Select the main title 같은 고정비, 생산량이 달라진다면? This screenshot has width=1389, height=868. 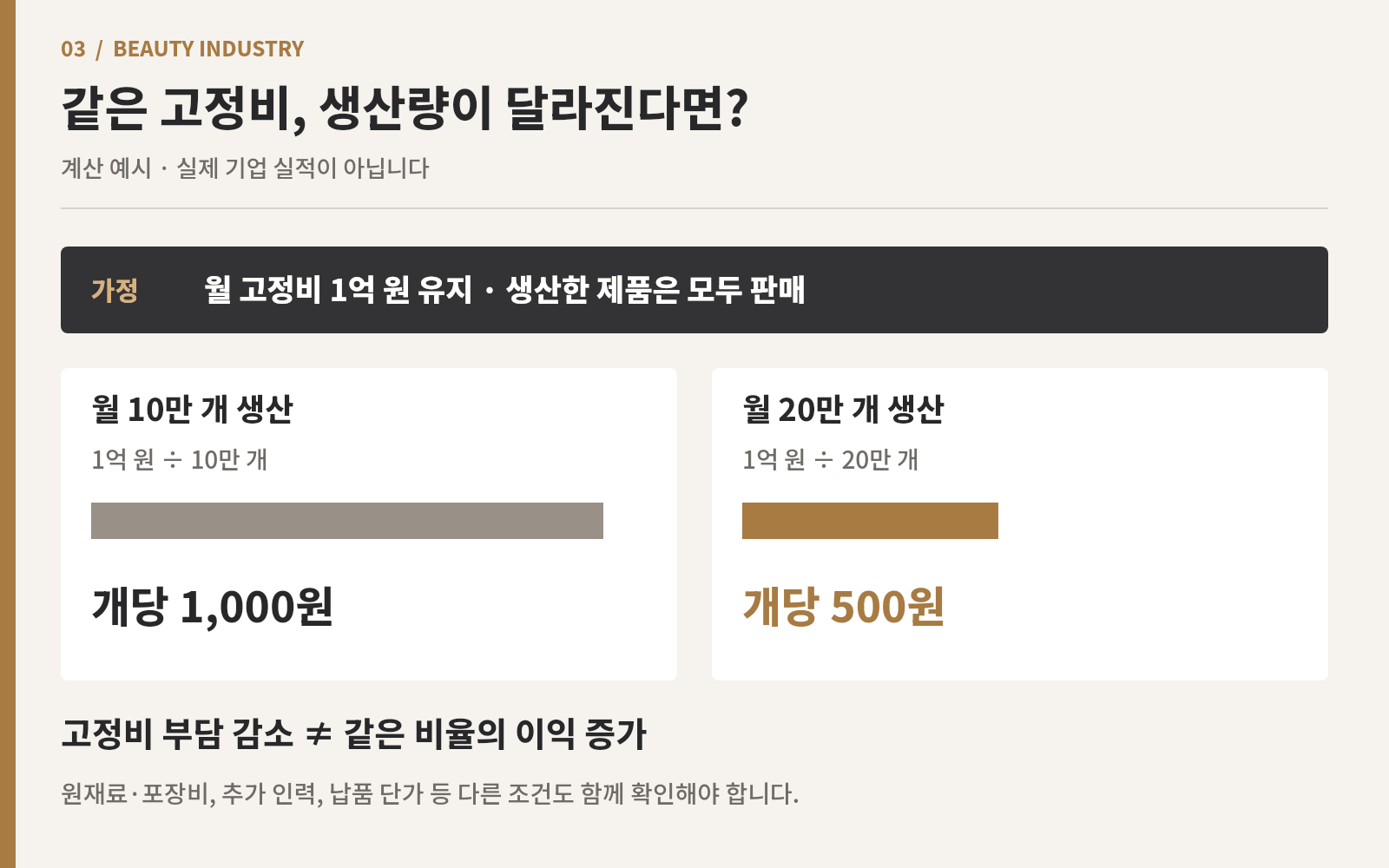tap(405, 108)
